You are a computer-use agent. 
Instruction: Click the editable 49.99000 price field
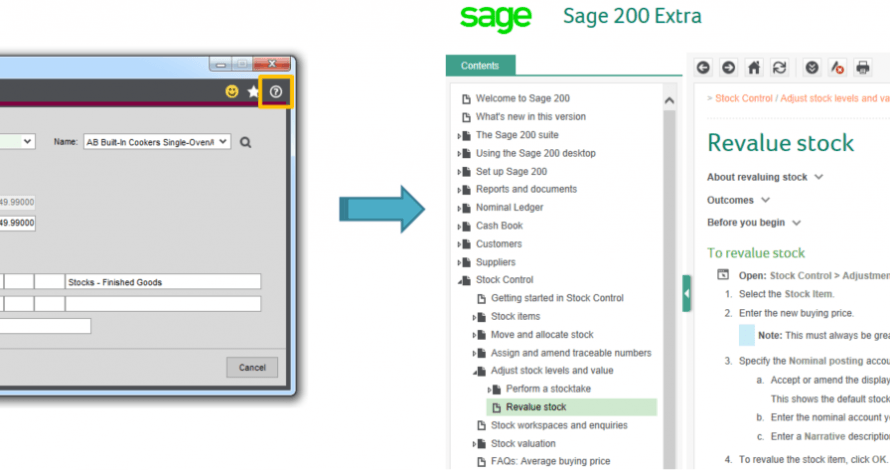(17, 223)
